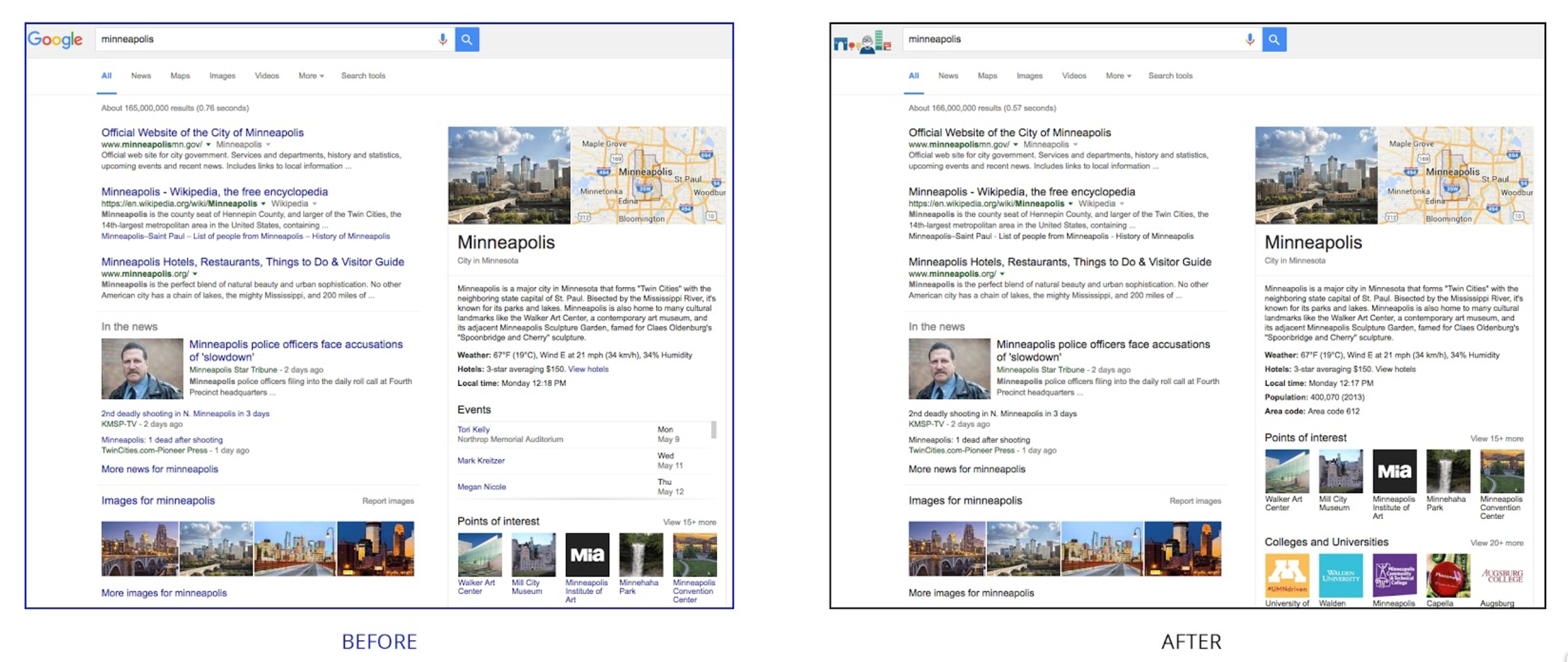
Task: Open 'Official Website of the City of Minneapolis' in BEFORE
Action: click(x=202, y=132)
